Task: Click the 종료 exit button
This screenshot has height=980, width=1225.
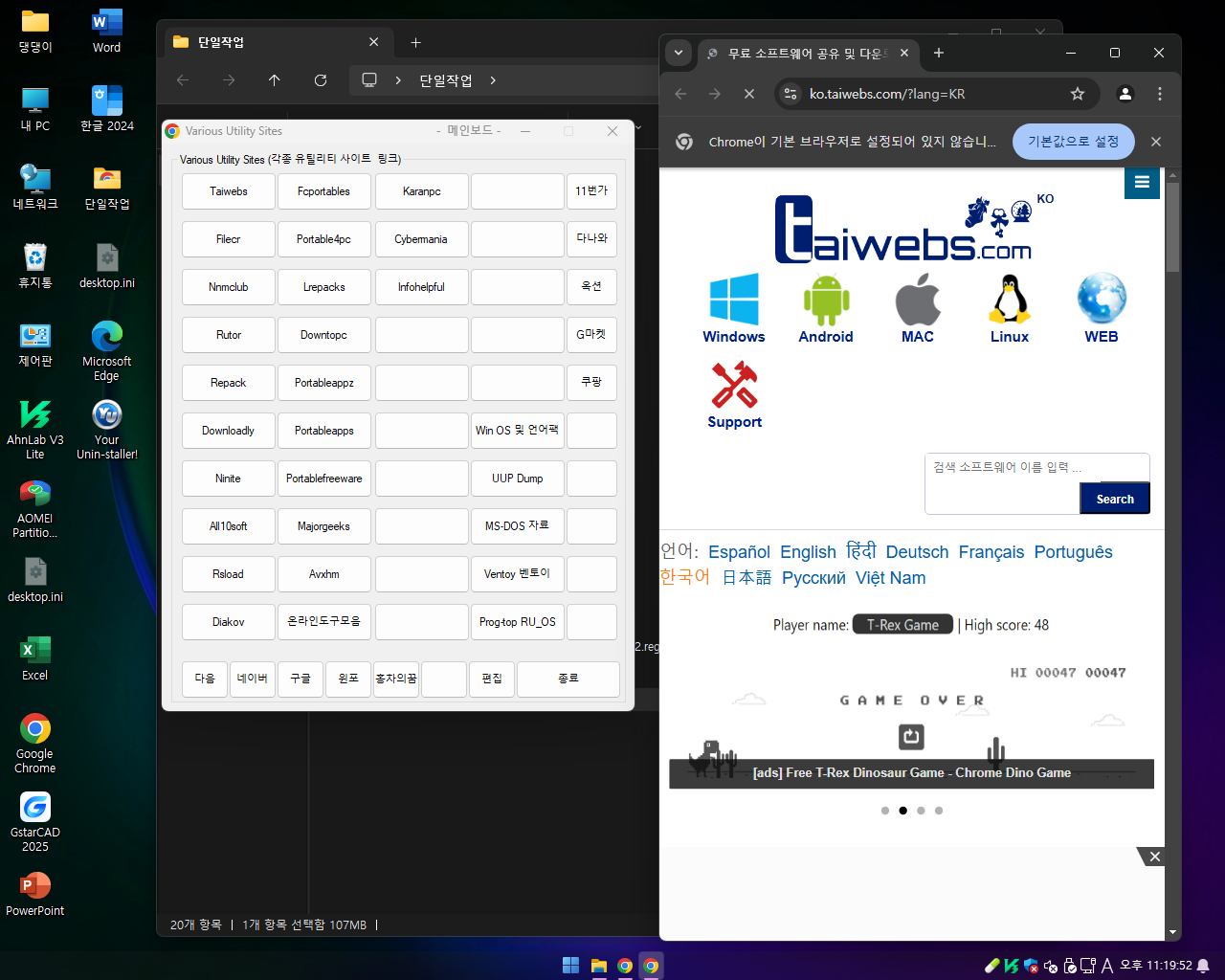Action: pos(568,679)
